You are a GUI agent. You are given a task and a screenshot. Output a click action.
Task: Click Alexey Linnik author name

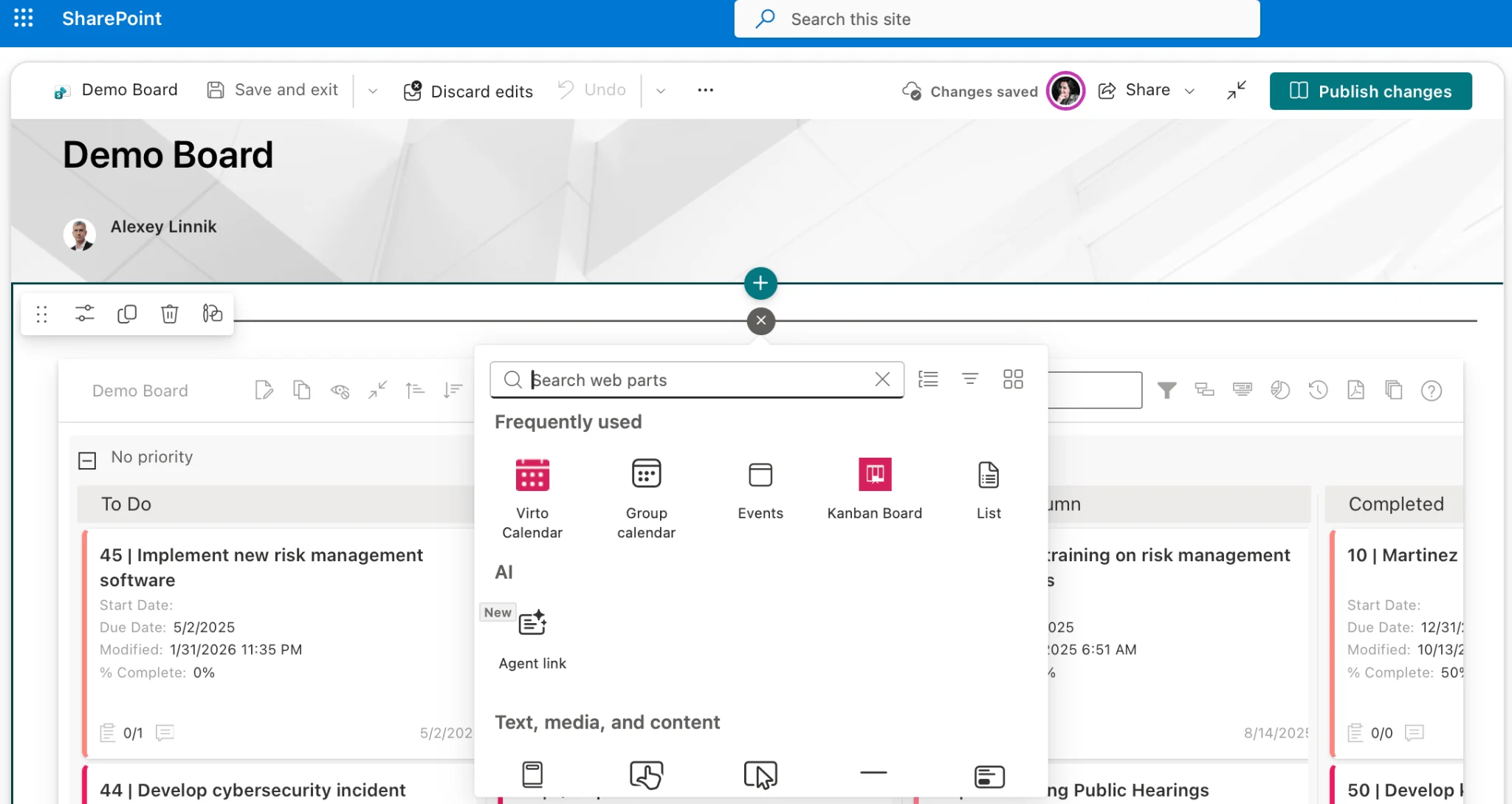click(164, 227)
